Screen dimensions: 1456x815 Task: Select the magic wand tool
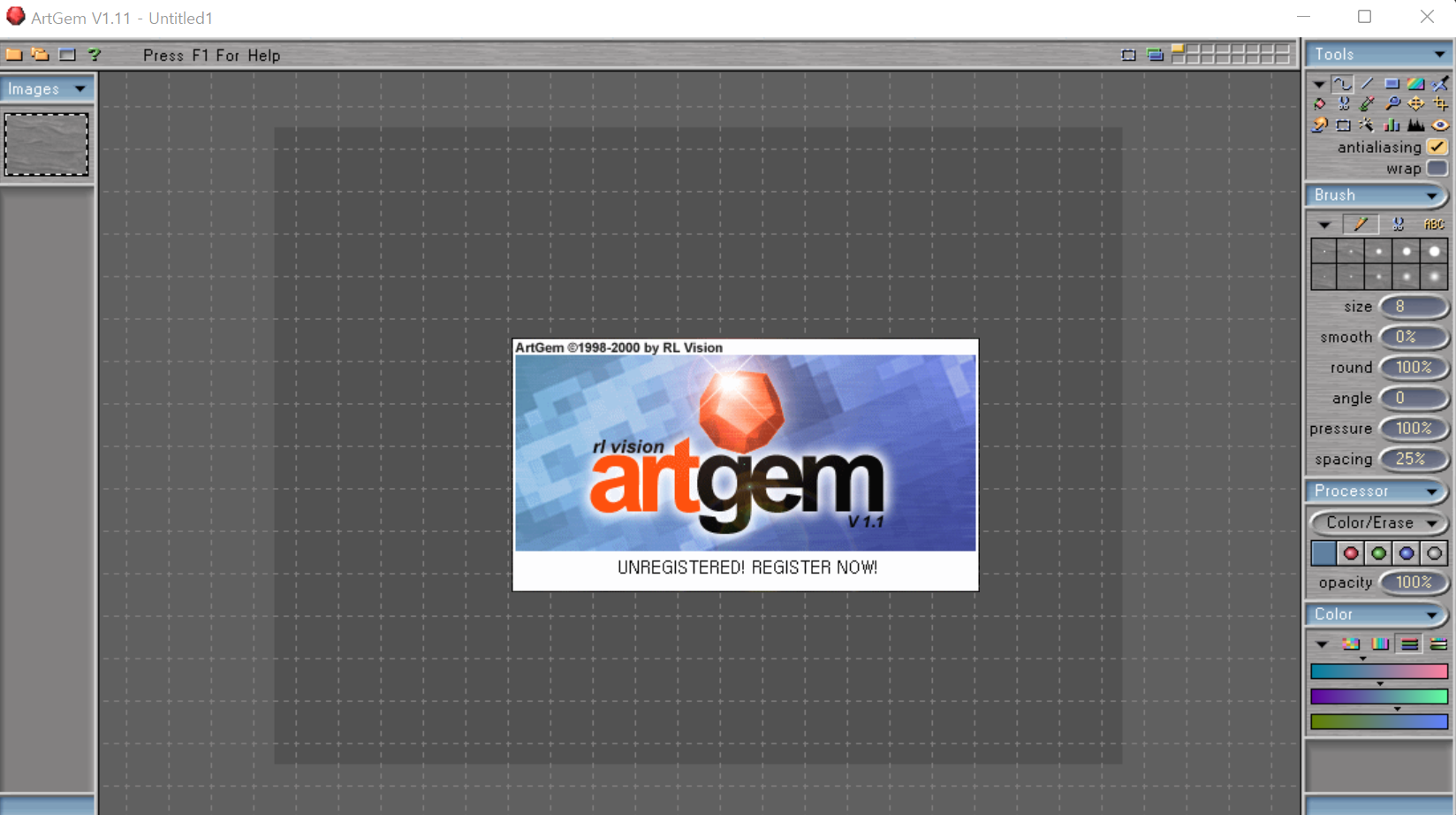(1367, 126)
